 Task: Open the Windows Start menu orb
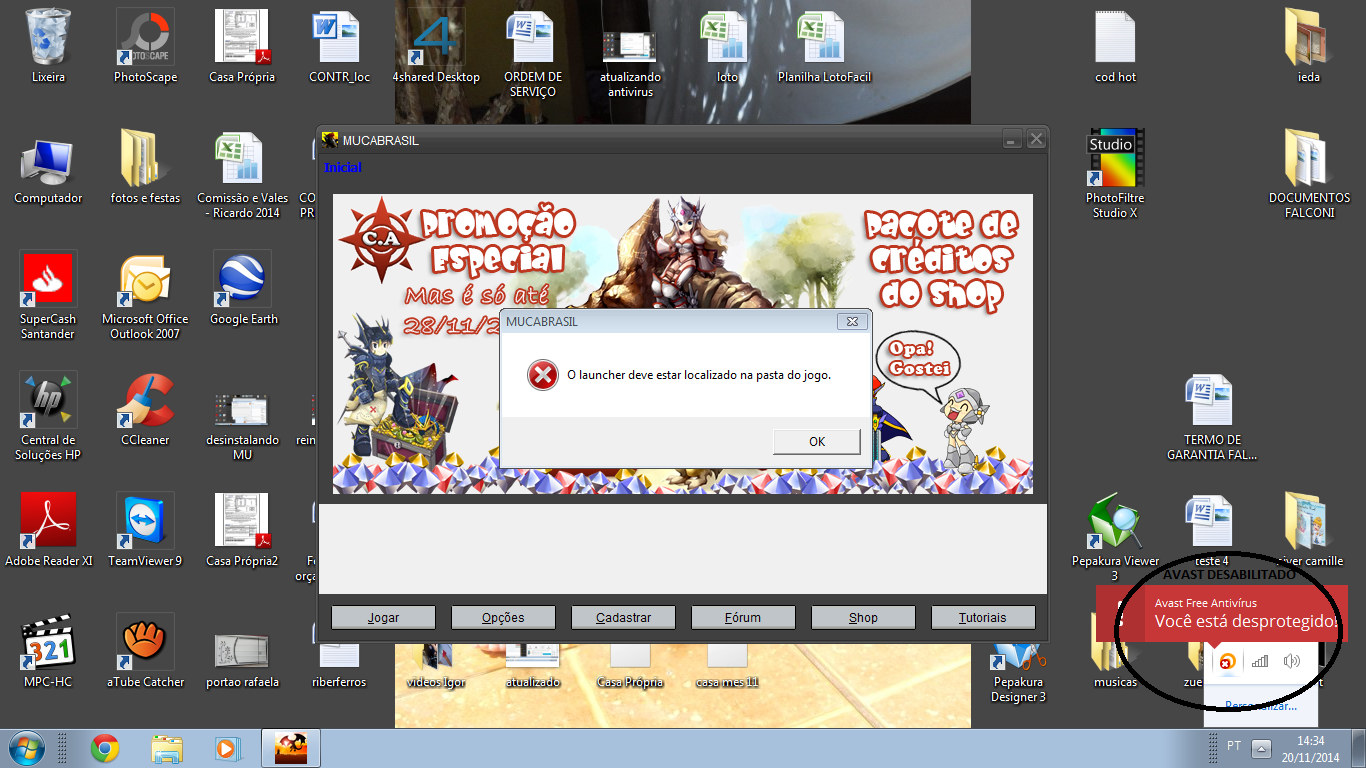pyautogui.click(x=25, y=748)
